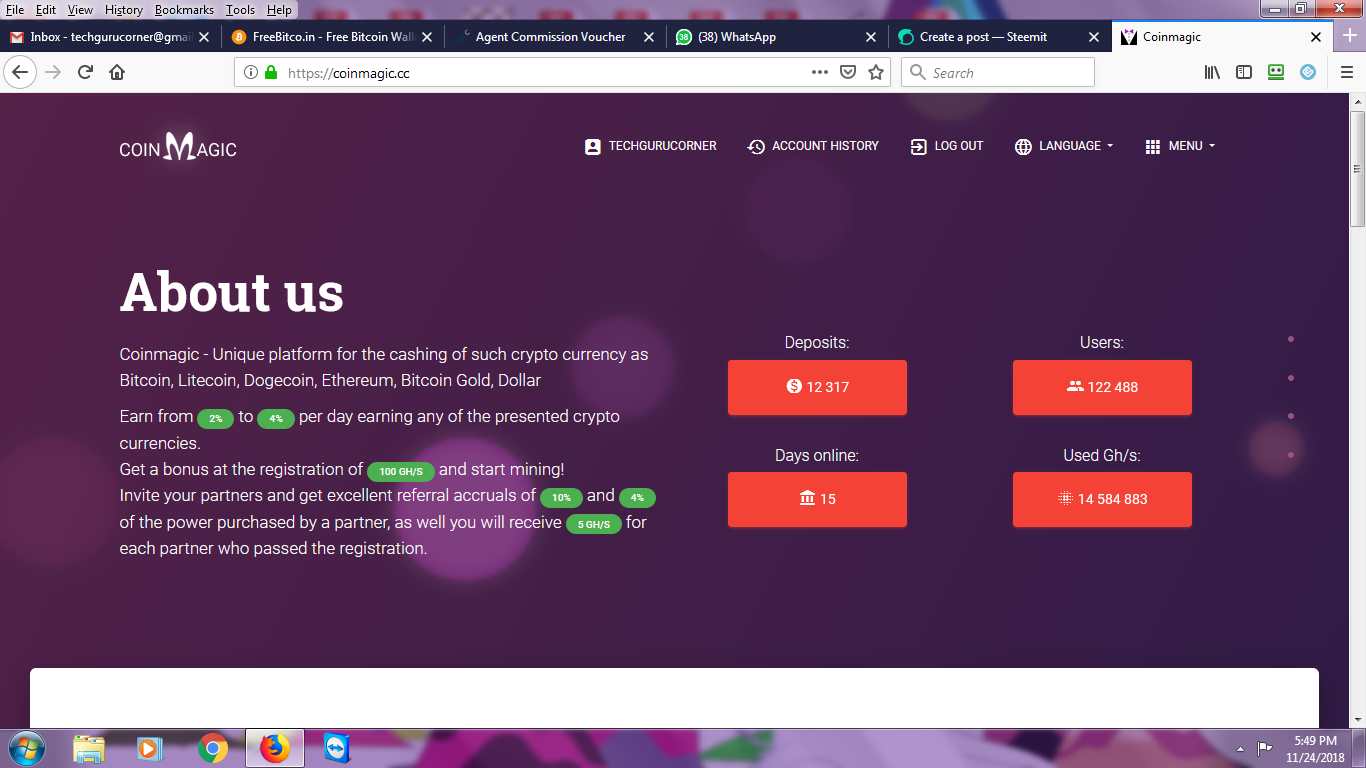Click the Days online bank icon
The height and width of the screenshot is (768, 1366).
pyautogui.click(x=807, y=498)
